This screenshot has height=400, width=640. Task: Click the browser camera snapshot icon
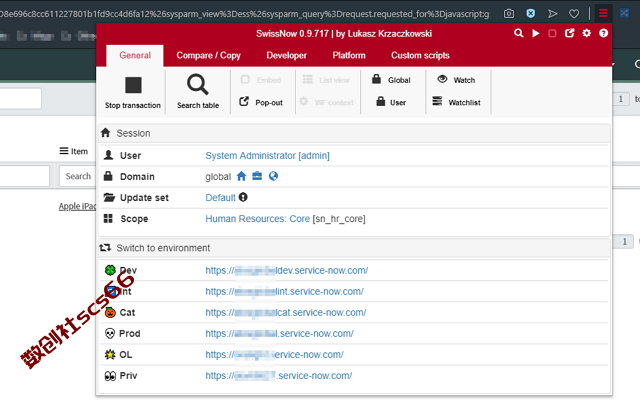click(x=509, y=13)
